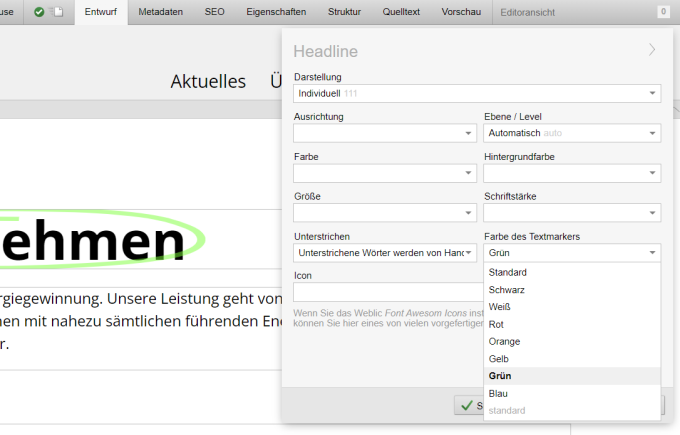Image resolution: width=680 pixels, height=435 pixels.
Task: Open the Ausrichtung dropdown
Action: (x=385, y=133)
